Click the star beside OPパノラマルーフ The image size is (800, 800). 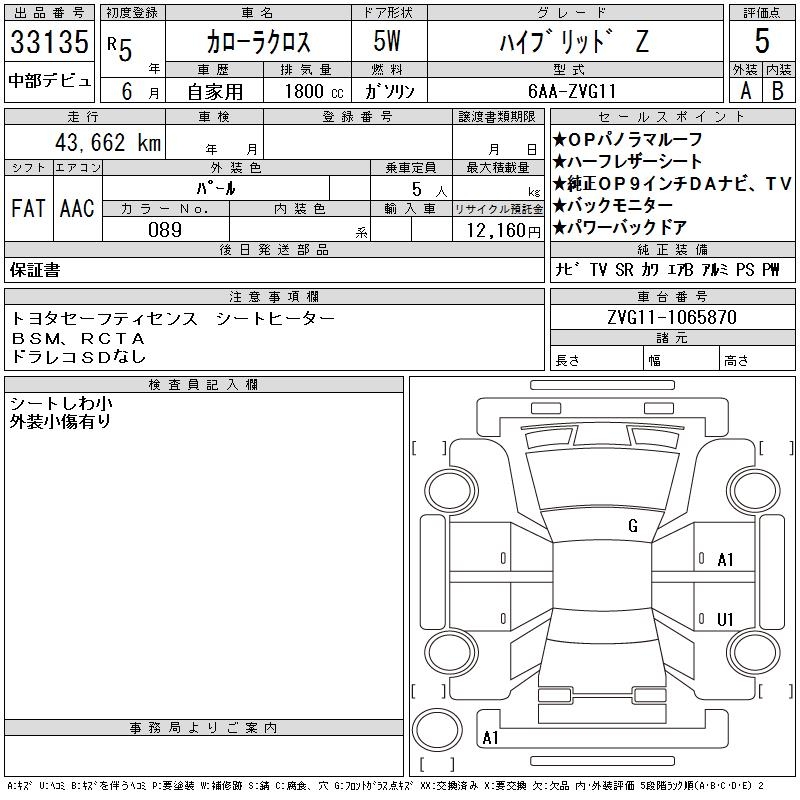[x=559, y=139]
